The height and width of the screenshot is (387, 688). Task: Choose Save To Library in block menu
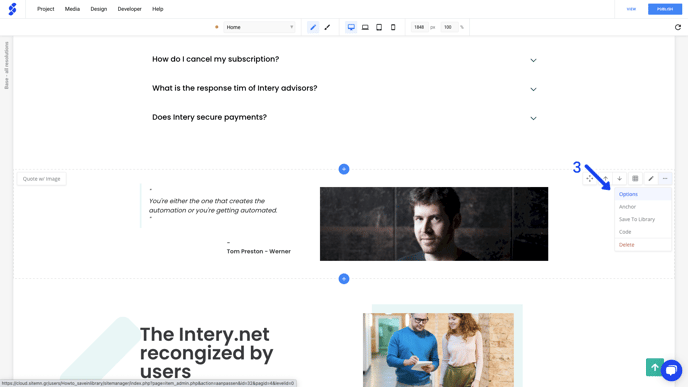[x=643, y=219]
